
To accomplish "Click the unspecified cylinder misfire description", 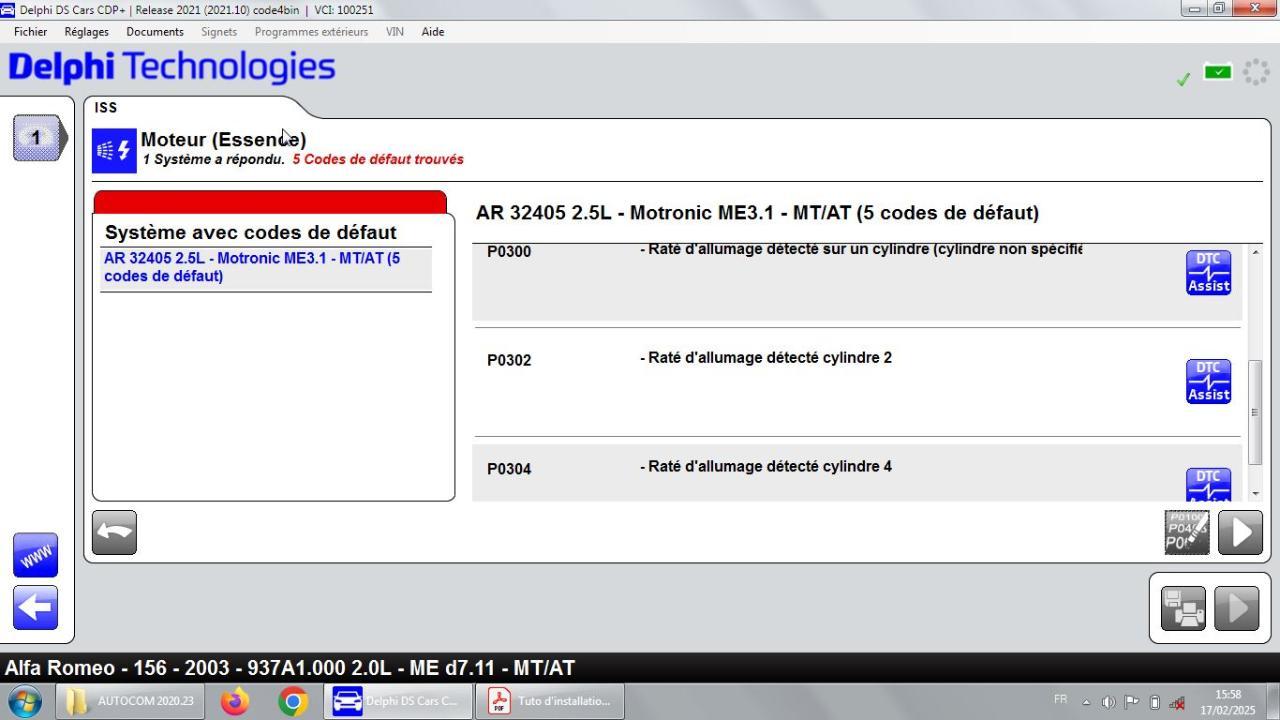I will point(861,250).
